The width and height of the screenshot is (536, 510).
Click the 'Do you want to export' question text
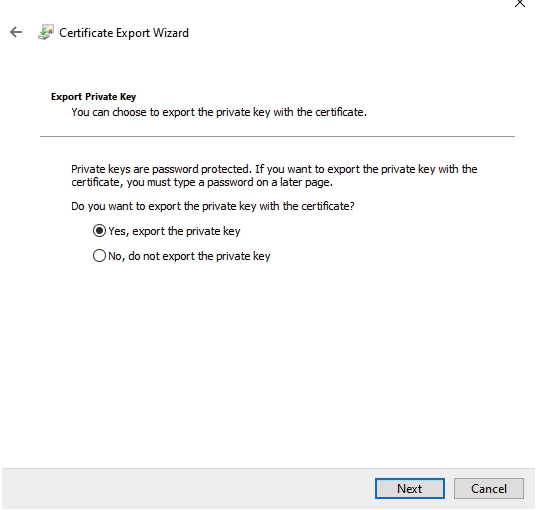coord(213,206)
